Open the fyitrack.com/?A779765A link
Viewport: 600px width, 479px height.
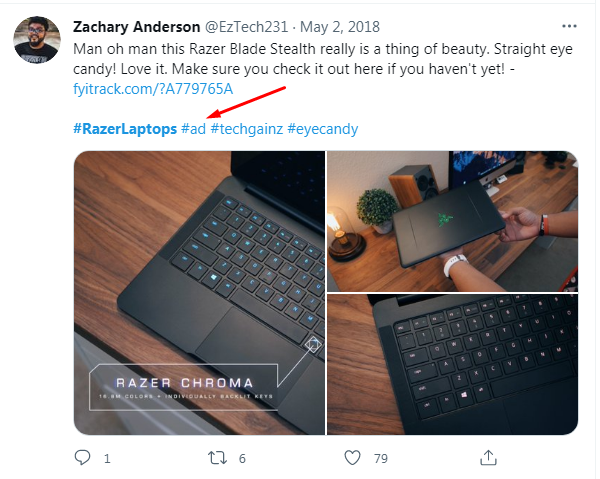coord(153,89)
